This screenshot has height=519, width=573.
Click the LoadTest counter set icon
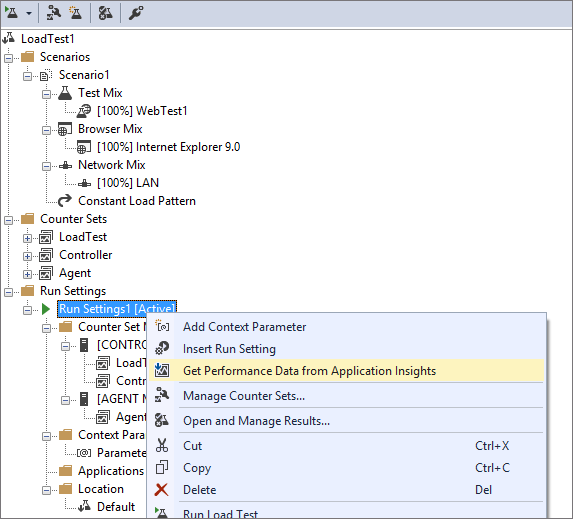click(46, 237)
